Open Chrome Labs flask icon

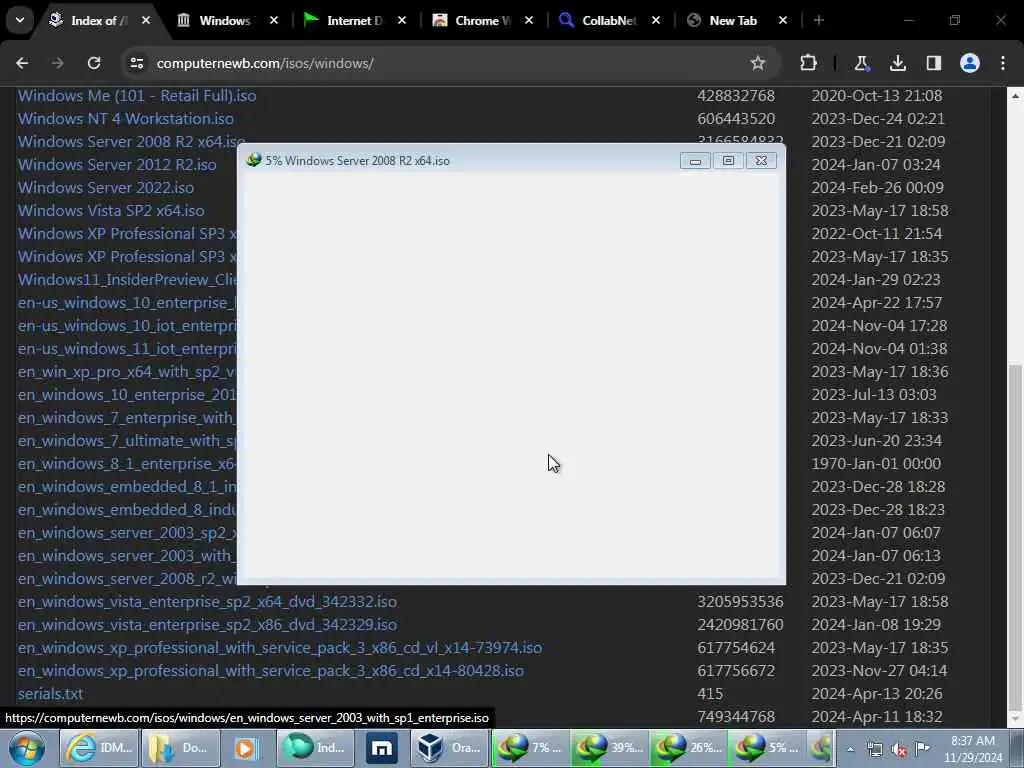pyautogui.click(x=861, y=63)
